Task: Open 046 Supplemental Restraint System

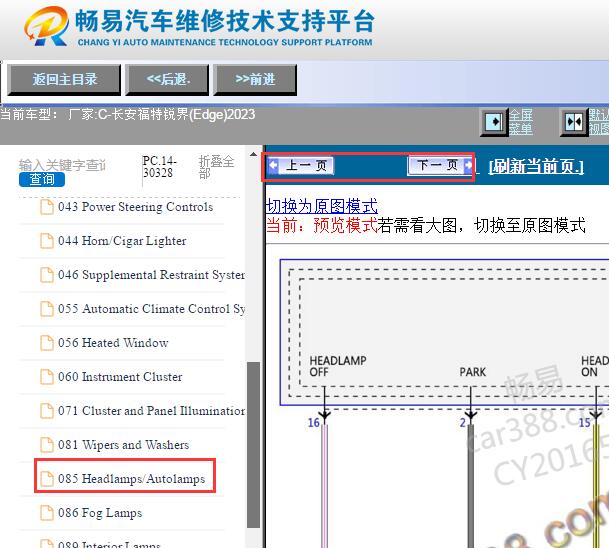Action: pyautogui.click(x=151, y=275)
